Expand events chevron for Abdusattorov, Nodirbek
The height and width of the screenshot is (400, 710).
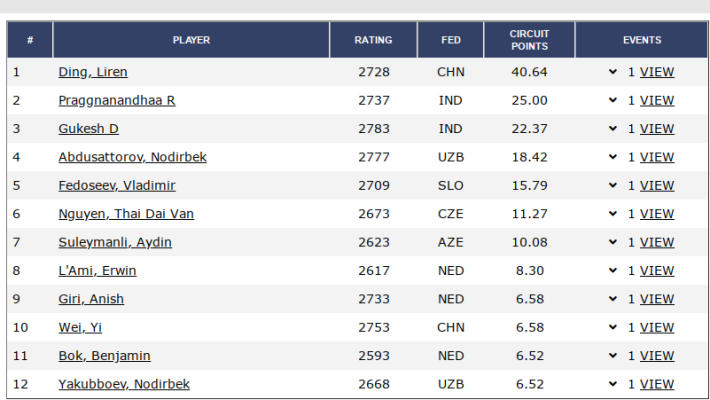pos(612,157)
